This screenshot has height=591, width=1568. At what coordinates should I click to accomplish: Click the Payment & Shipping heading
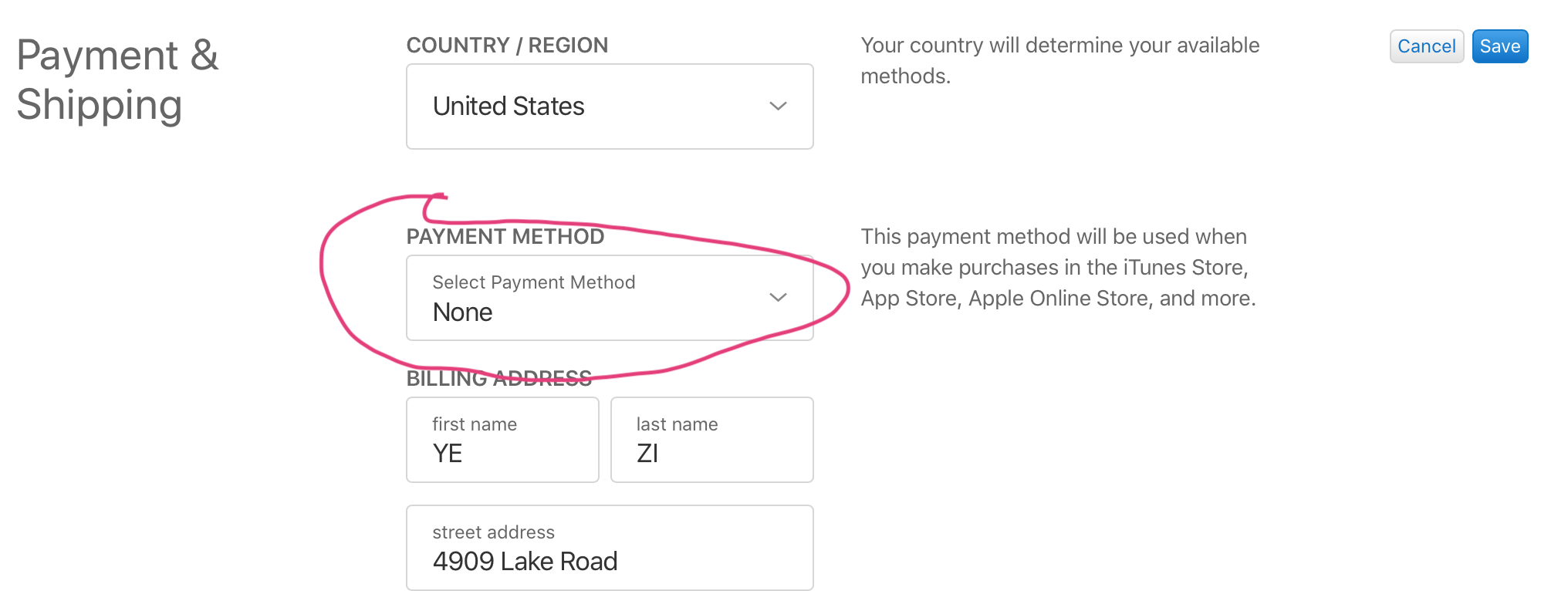coord(117,80)
